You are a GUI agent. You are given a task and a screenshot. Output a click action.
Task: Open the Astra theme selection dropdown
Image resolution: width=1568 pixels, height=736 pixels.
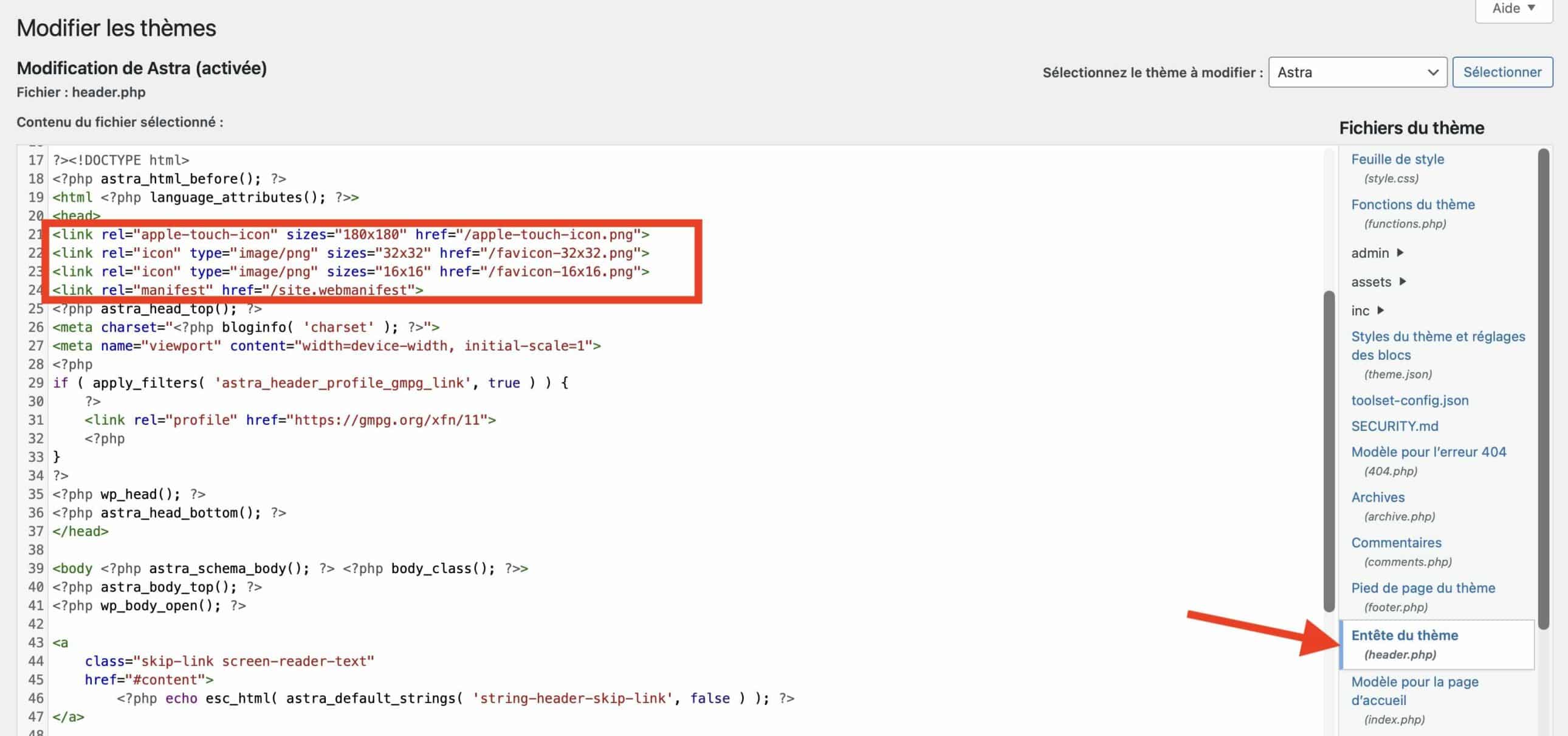pyautogui.click(x=1357, y=72)
